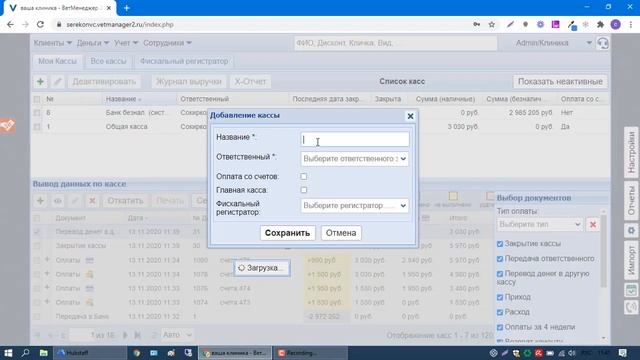Image resolution: width=640 pixels, height=360 pixels.
Task: Uncheck the Перевод денег в другую кассу filter
Action: tap(500, 274)
